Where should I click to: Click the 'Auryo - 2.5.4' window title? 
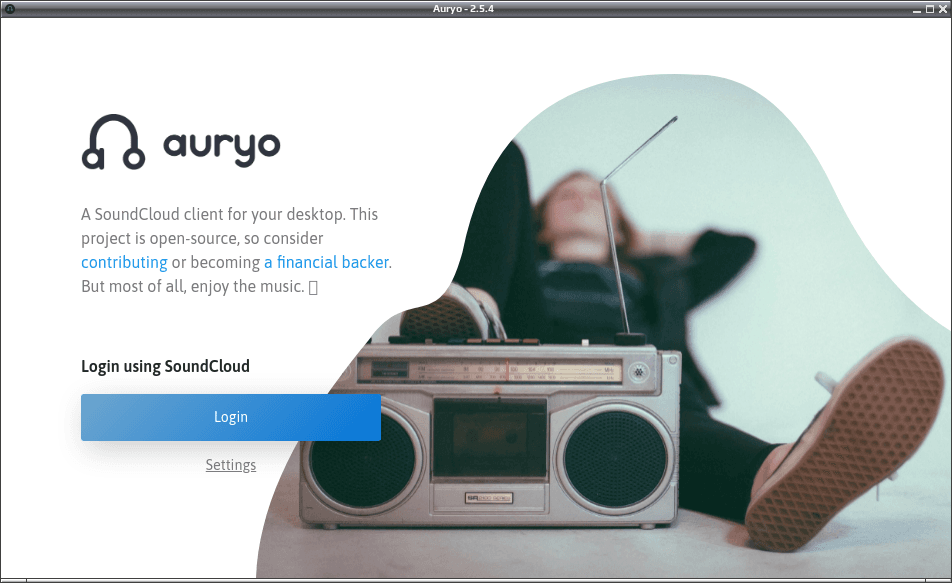tap(463, 9)
